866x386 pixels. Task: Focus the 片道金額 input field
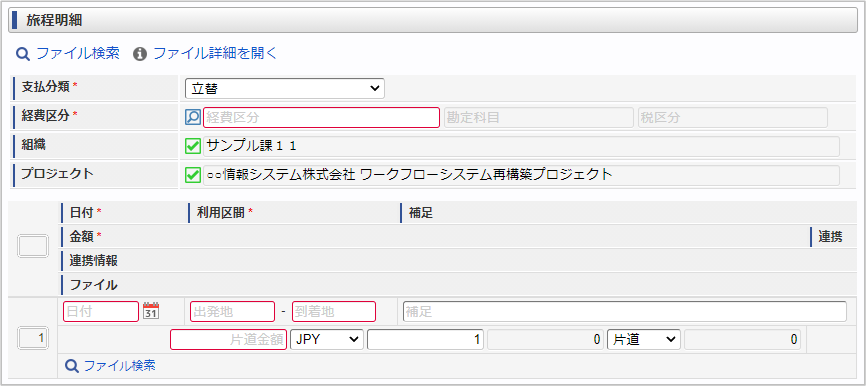click(229, 340)
